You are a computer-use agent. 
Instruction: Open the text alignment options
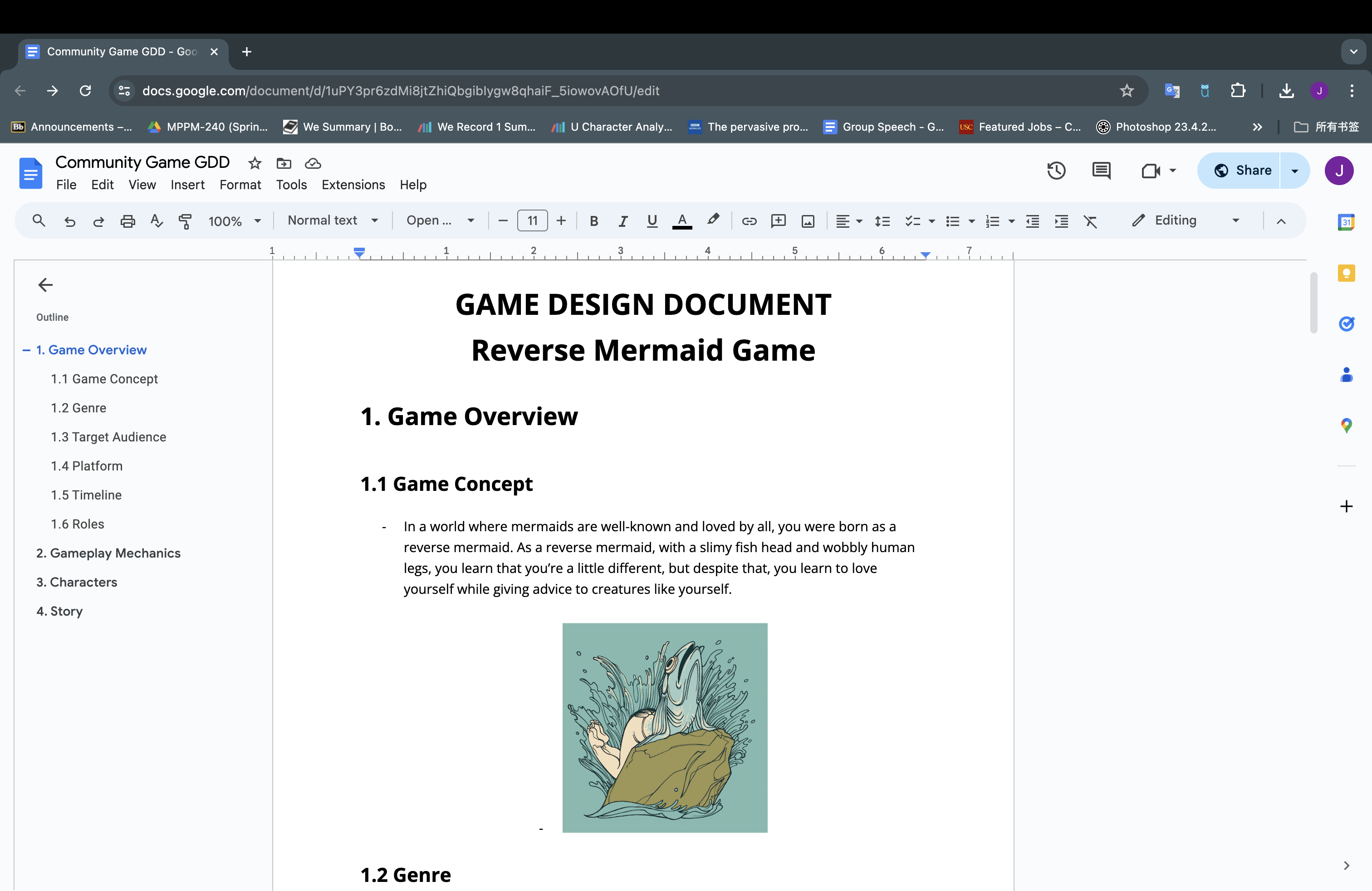(848, 221)
